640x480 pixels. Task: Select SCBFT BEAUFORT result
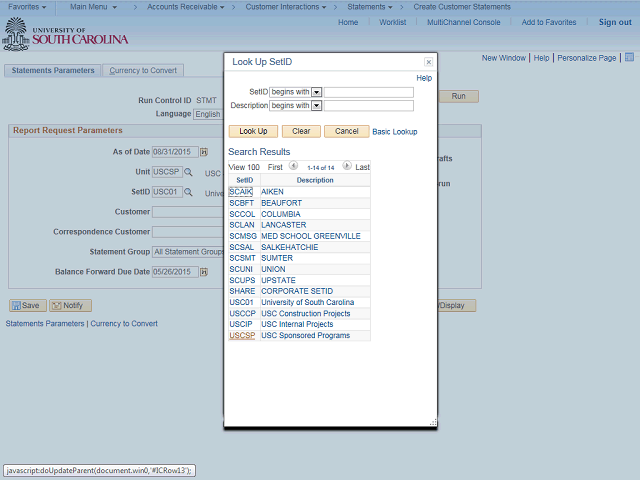click(x=241, y=203)
